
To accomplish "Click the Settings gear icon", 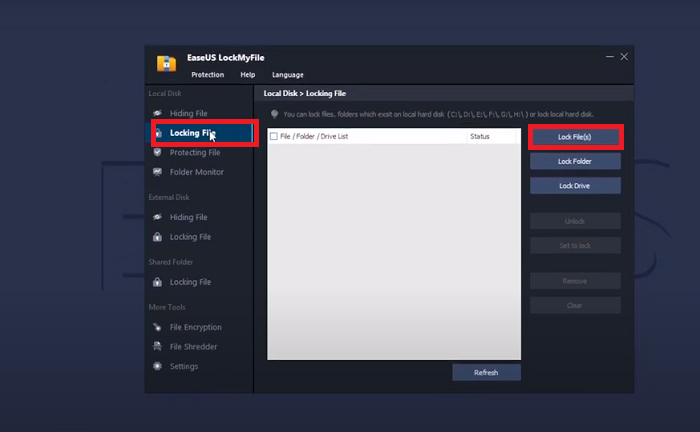I will [x=157, y=366].
